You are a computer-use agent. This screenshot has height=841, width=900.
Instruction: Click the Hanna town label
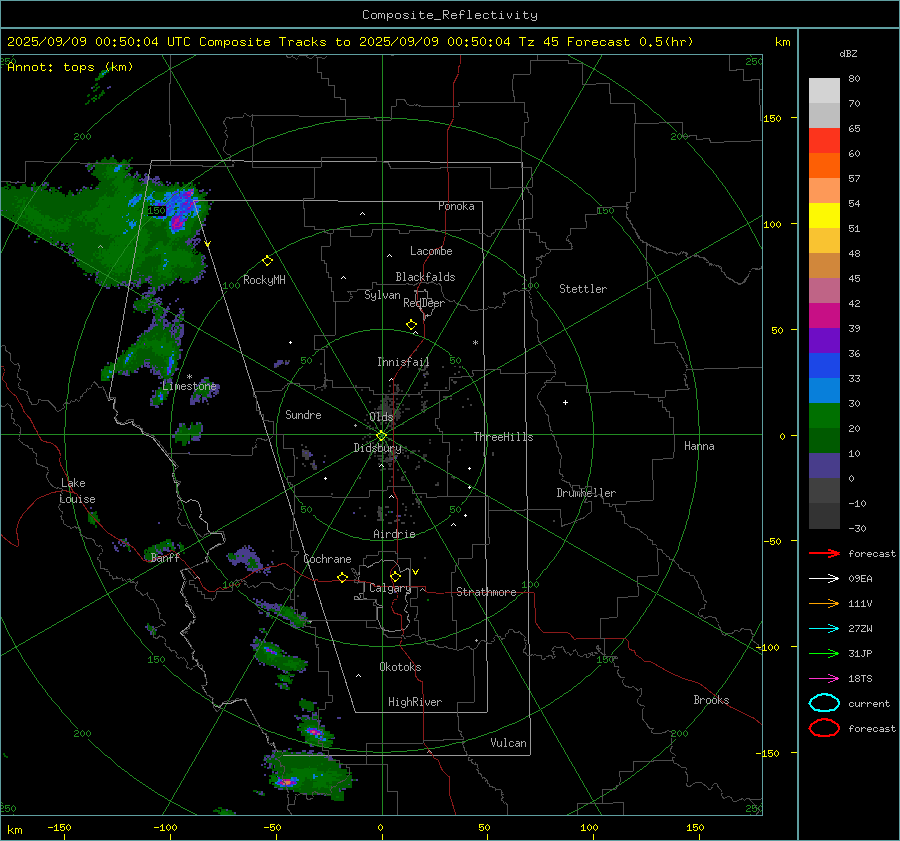click(x=699, y=446)
